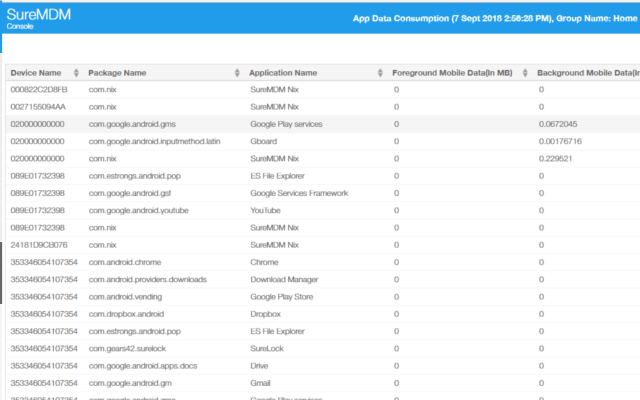Image resolution: width=640 pixels, height=400 pixels.
Task: Click com.google.android.gms package cell
Action: coord(132,124)
